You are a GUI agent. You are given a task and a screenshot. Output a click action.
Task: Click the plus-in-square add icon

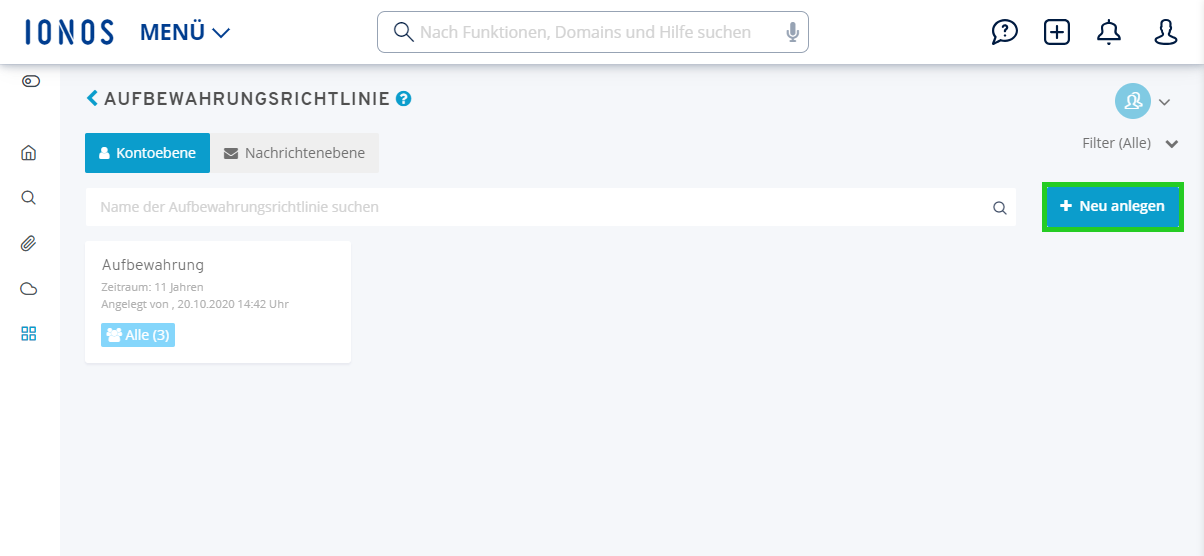coord(1056,32)
